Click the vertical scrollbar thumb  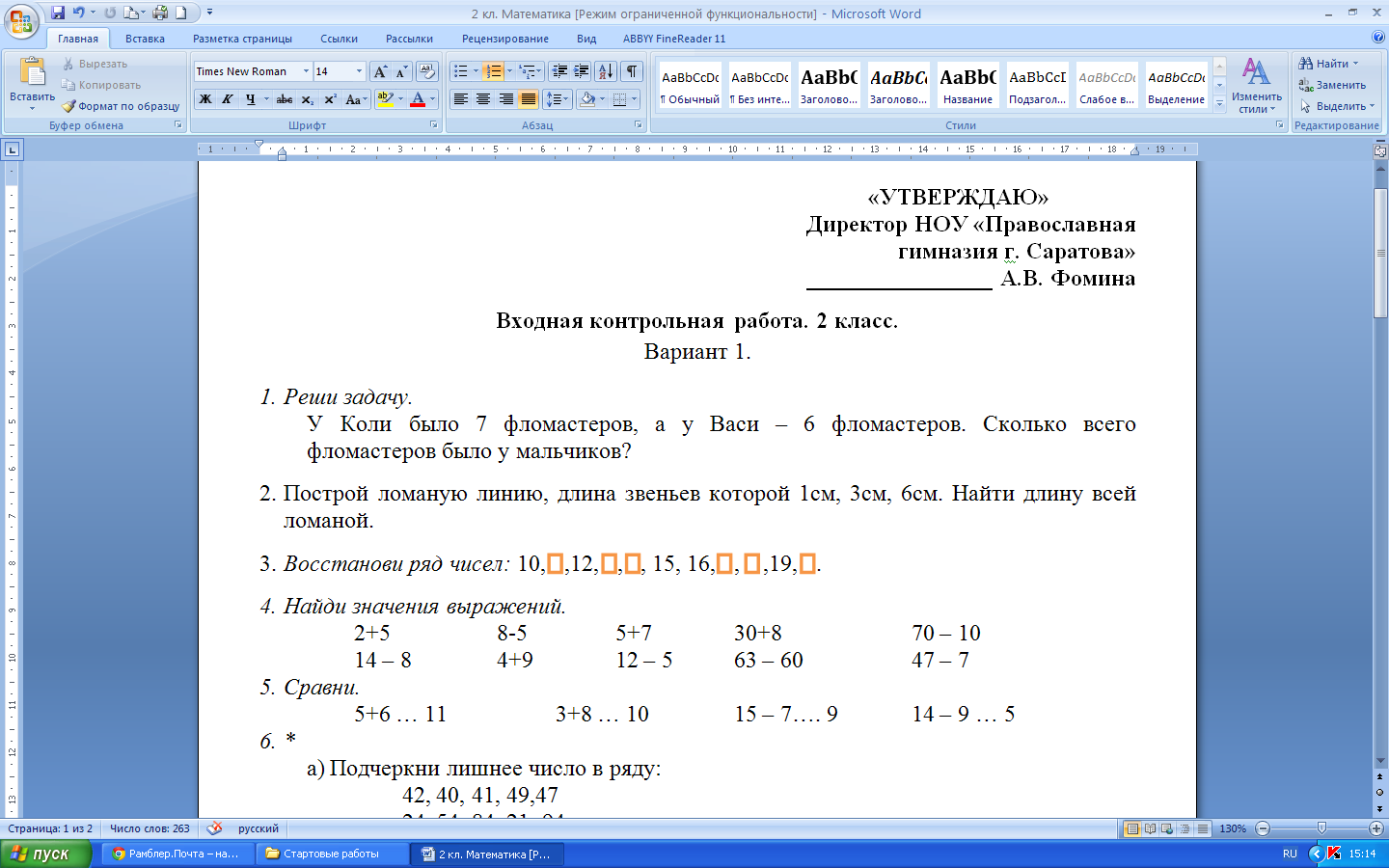[x=1380, y=253]
